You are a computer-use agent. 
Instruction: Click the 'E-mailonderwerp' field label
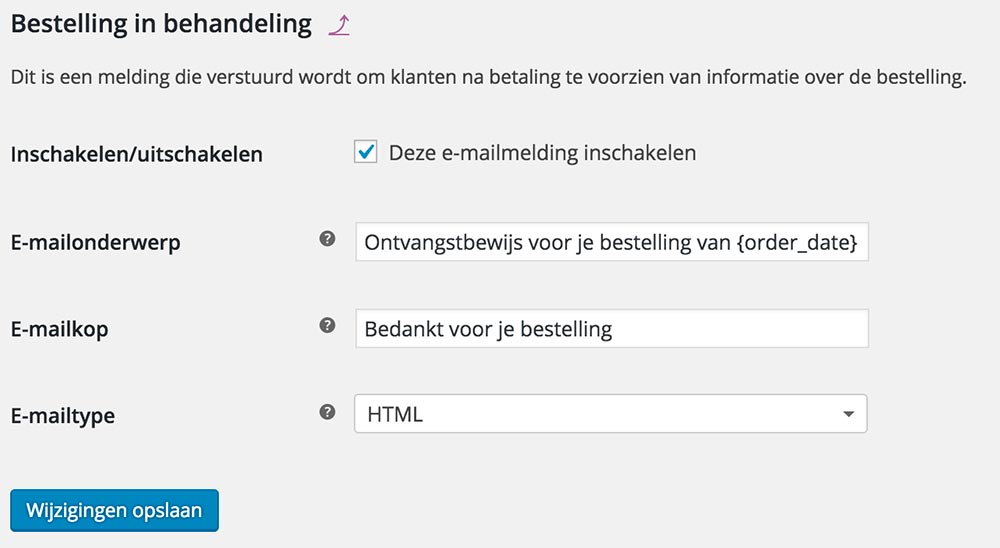coord(95,242)
